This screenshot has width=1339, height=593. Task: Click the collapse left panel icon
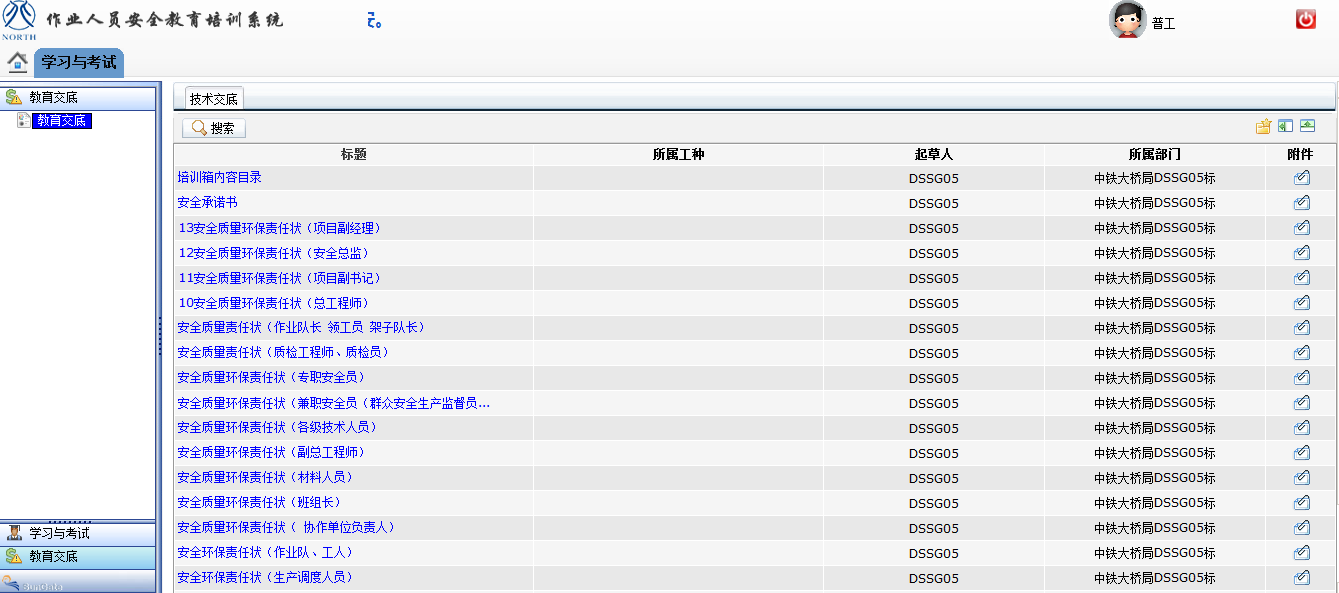point(1285,127)
